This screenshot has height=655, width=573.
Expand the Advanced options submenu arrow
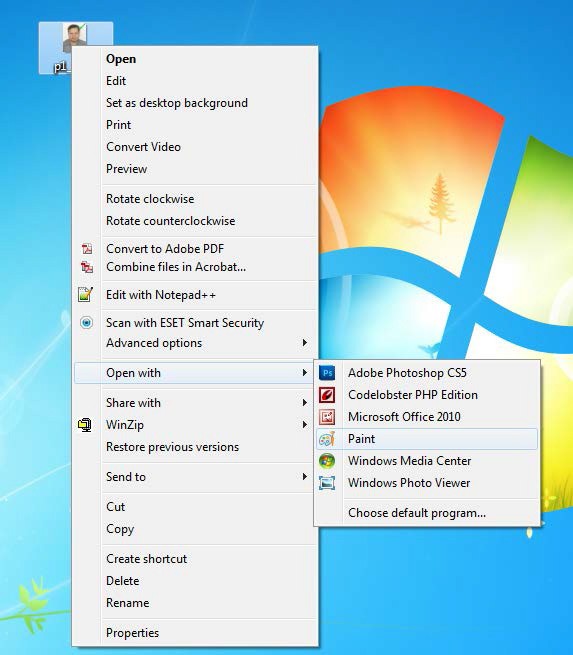tap(305, 343)
